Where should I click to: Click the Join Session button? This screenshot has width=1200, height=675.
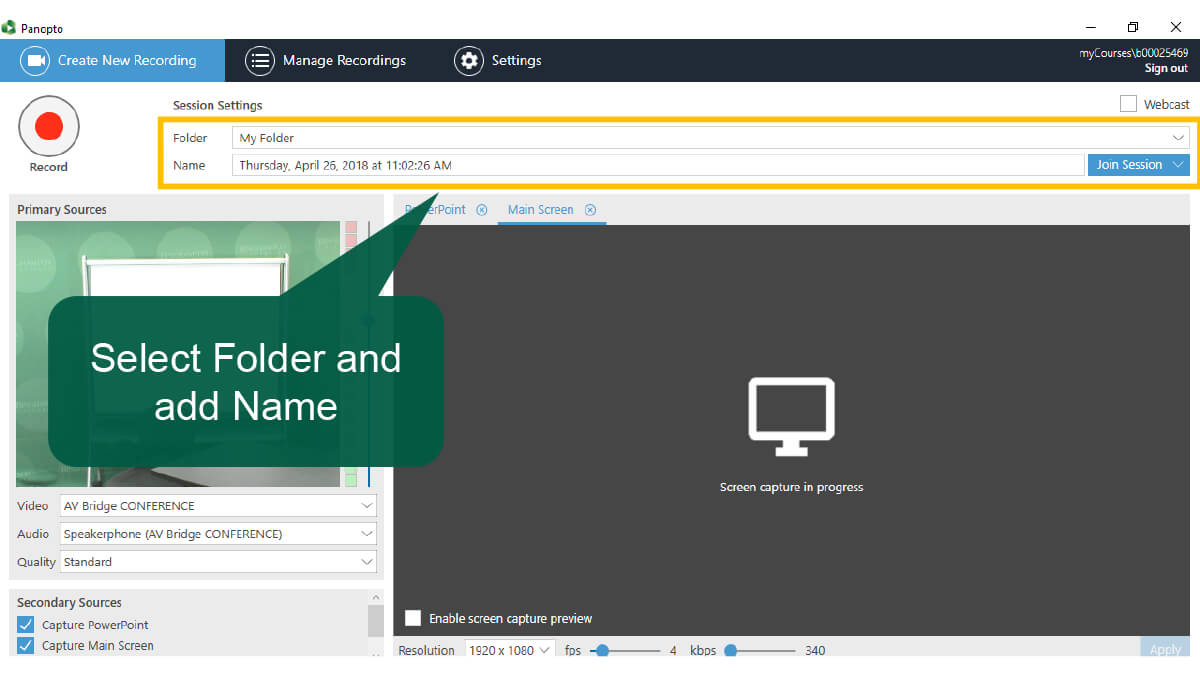coord(1128,165)
